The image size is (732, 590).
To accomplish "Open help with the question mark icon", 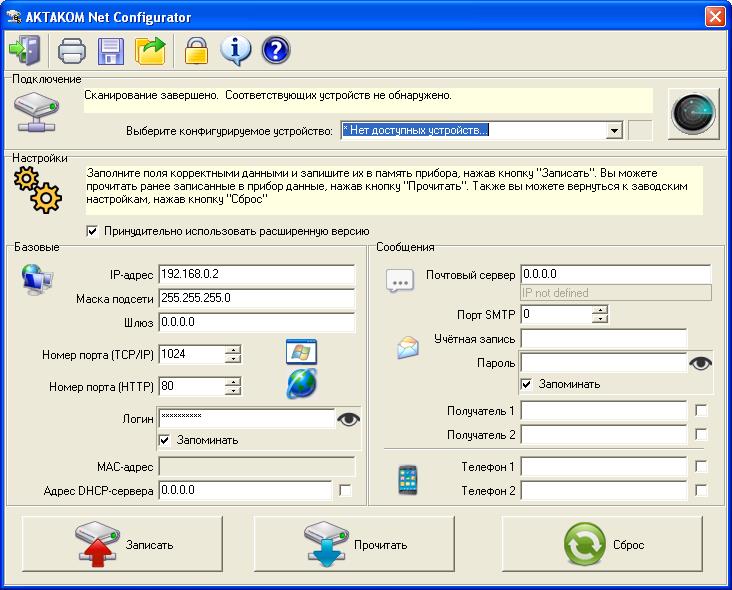I will (276, 50).
